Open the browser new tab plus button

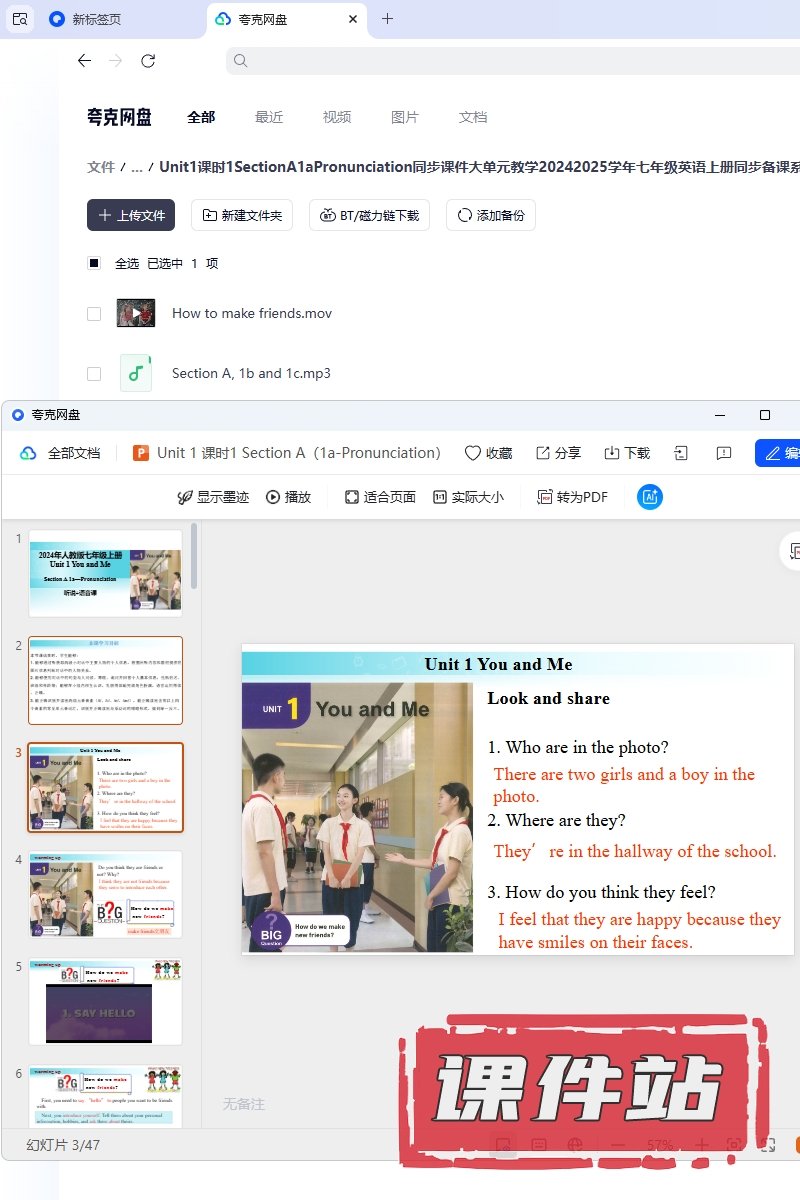click(388, 19)
